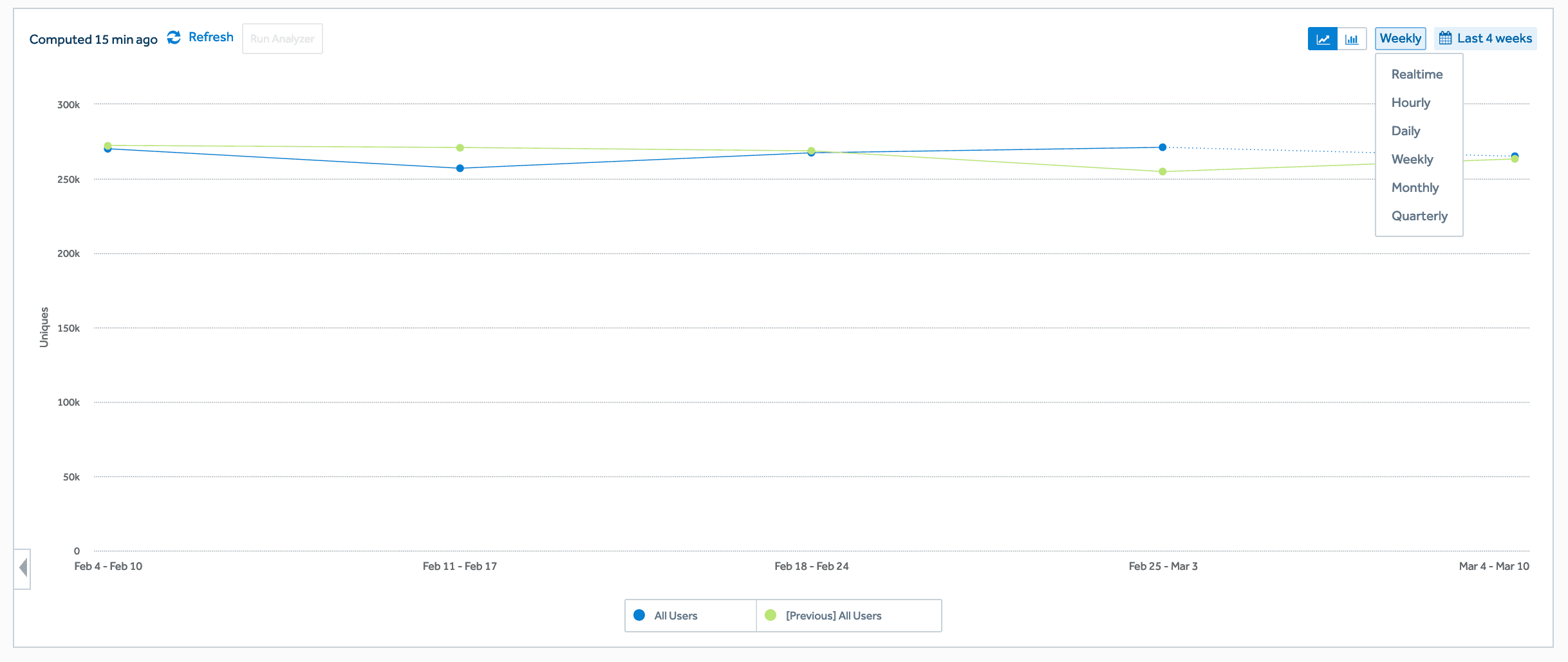Choose Quarterly interval option
Screen dimensions: 1568x662
1419,216
